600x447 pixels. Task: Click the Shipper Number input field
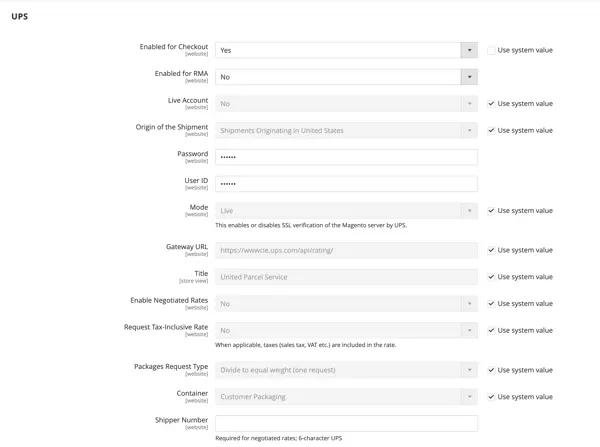click(x=346, y=424)
